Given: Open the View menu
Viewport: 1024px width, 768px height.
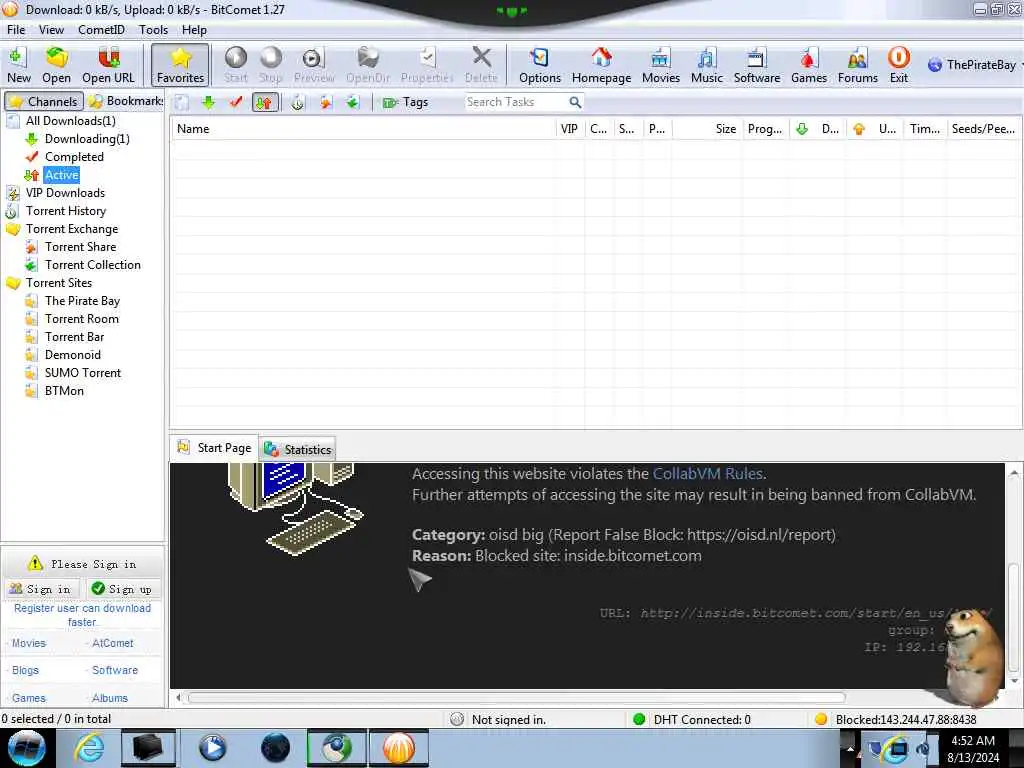Looking at the screenshot, I should pos(51,29).
